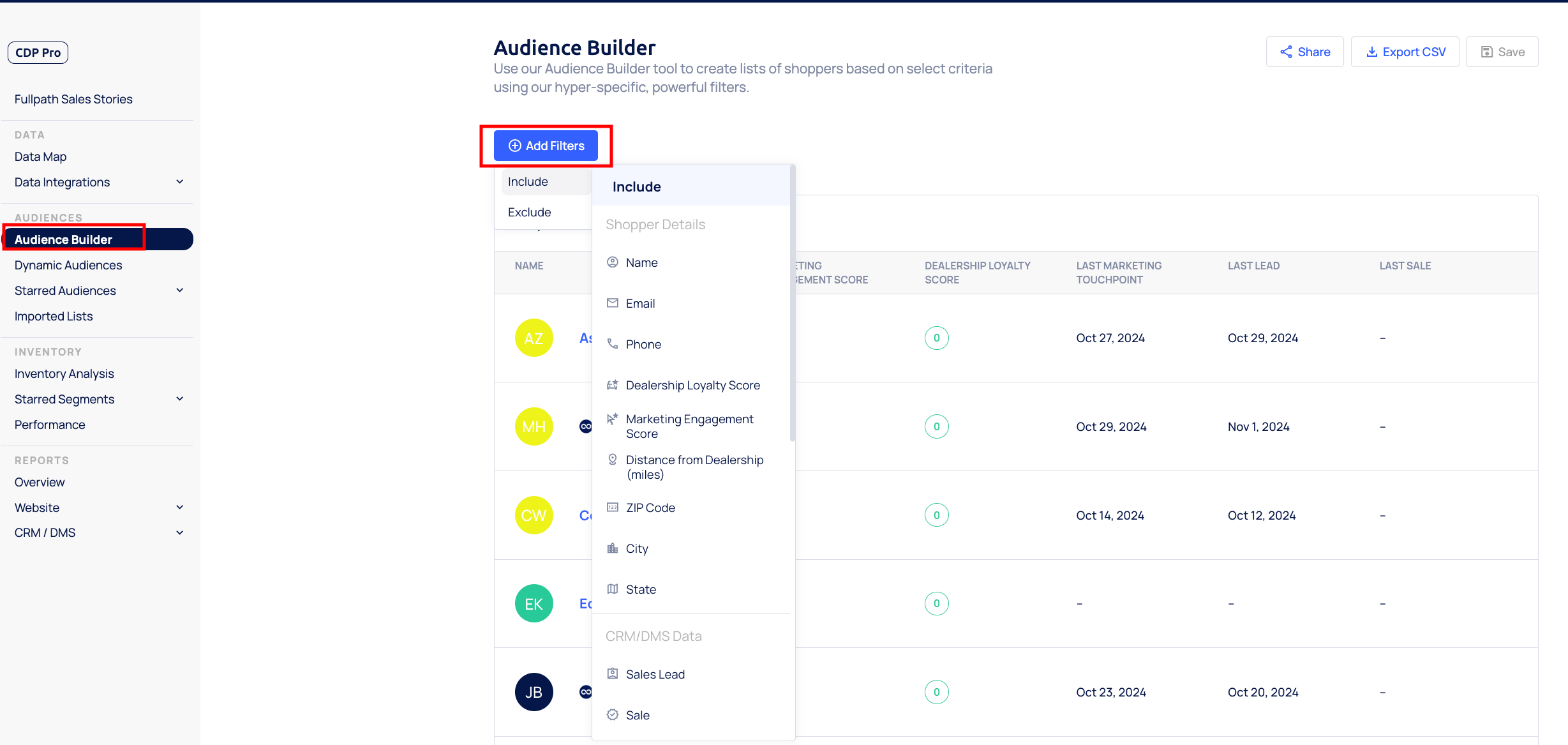Select the ZIP Code filter
The height and width of the screenshot is (745, 1568).
(650, 508)
